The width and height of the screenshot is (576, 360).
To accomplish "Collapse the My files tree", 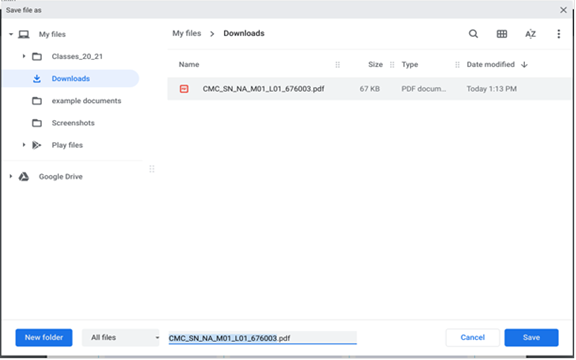I will [x=11, y=35].
